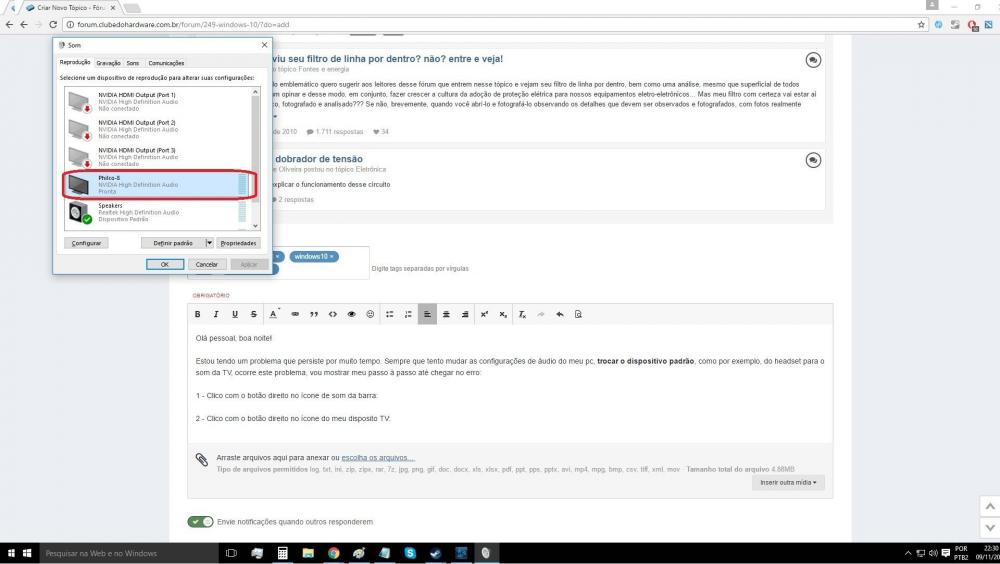Expand the 'Inserir outra mídia' dropdown
Viewport: 1000px width, 564px height.
point(788,483)
